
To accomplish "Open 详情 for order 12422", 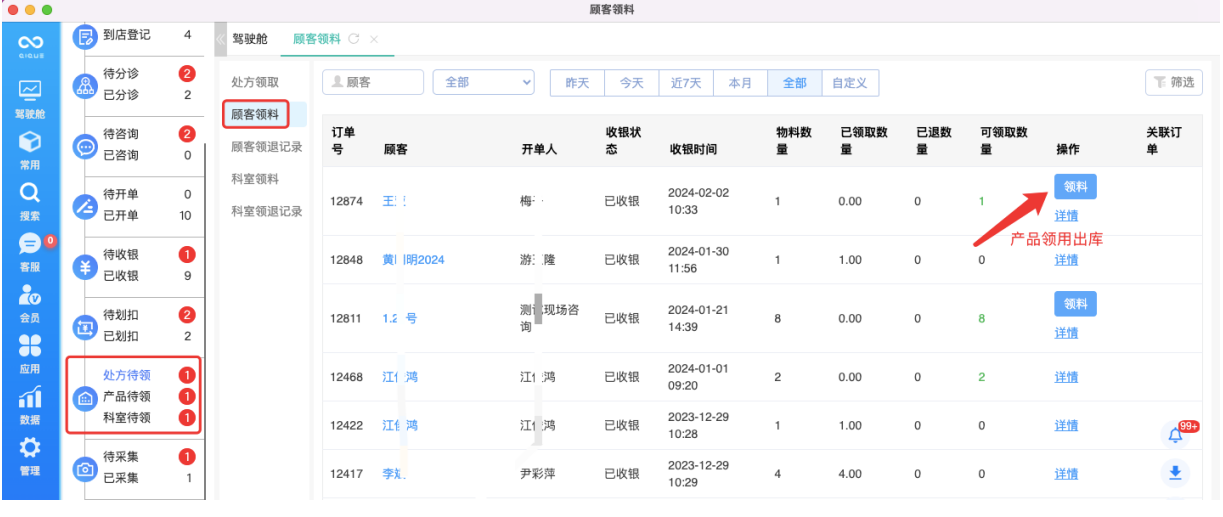I will [1066, 426].
